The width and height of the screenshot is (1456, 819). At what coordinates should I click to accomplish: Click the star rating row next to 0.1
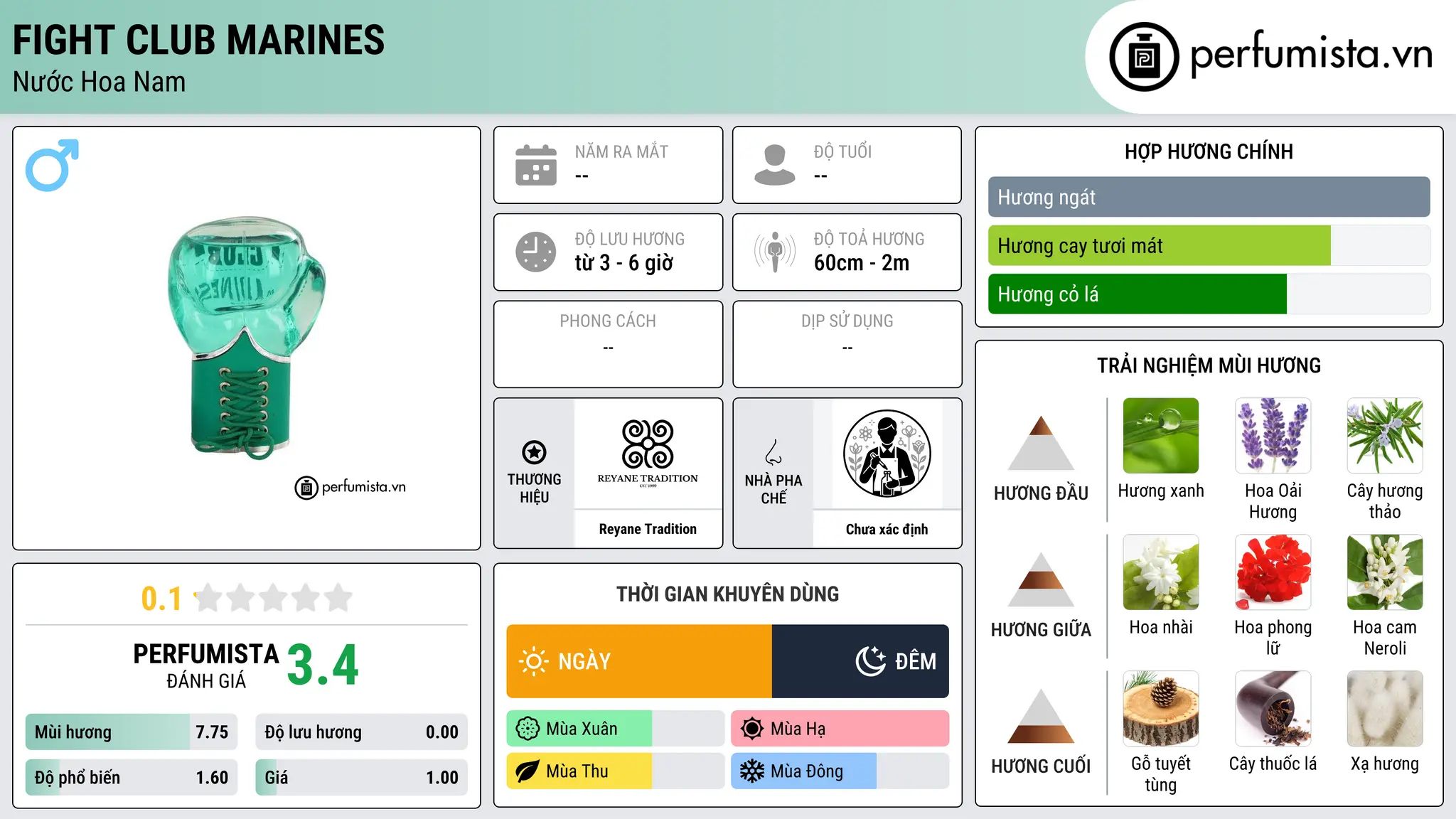(x=274, y=598)
